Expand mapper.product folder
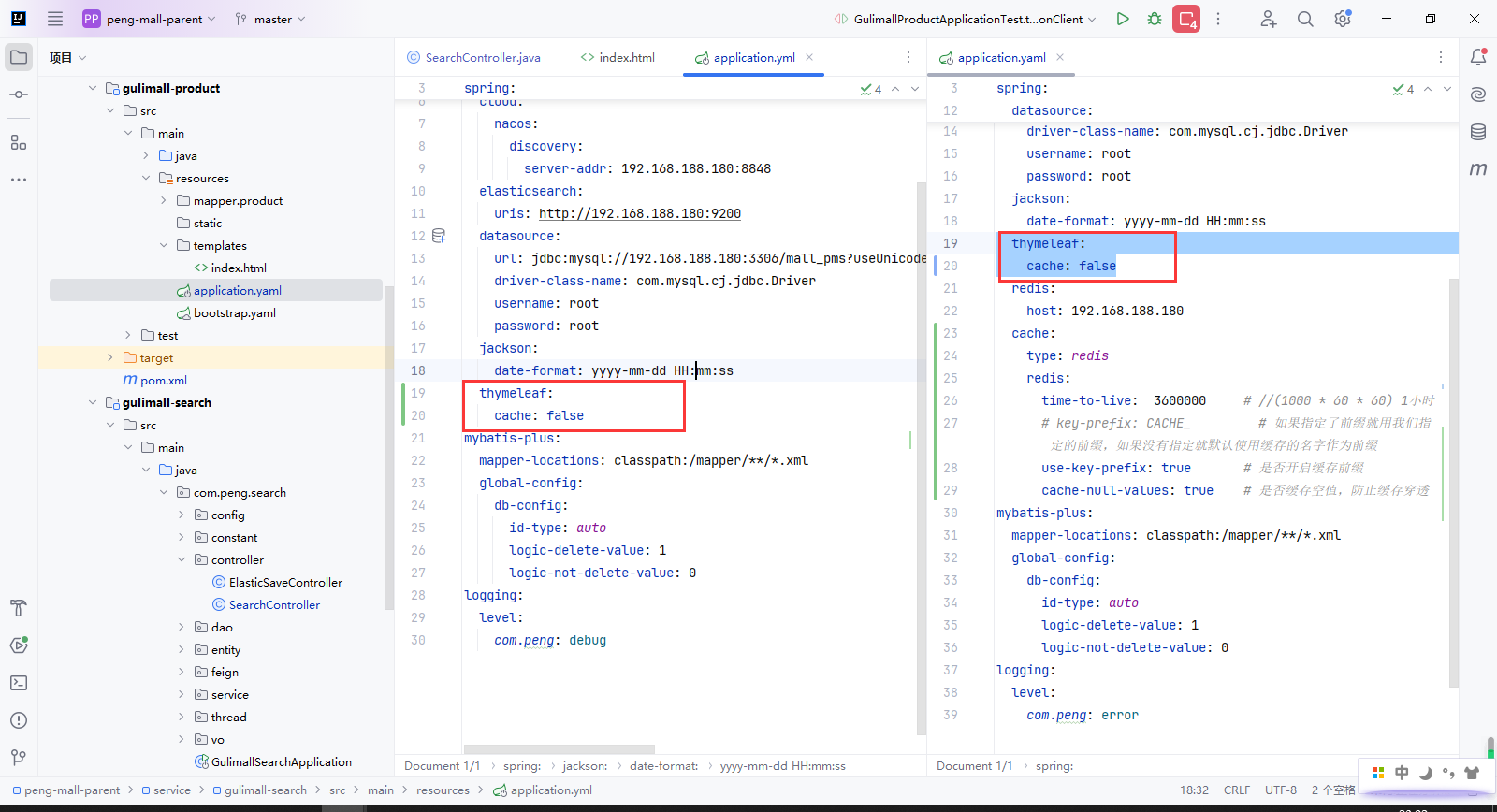 [164, 200]
